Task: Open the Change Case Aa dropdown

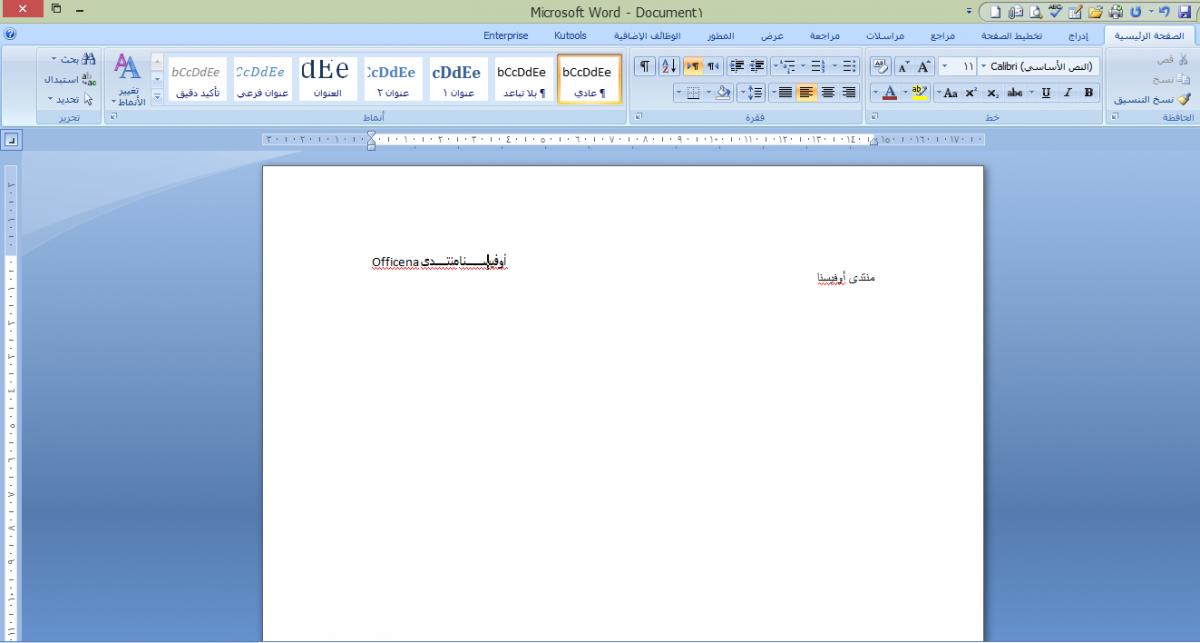Action: tap(947, 93)
